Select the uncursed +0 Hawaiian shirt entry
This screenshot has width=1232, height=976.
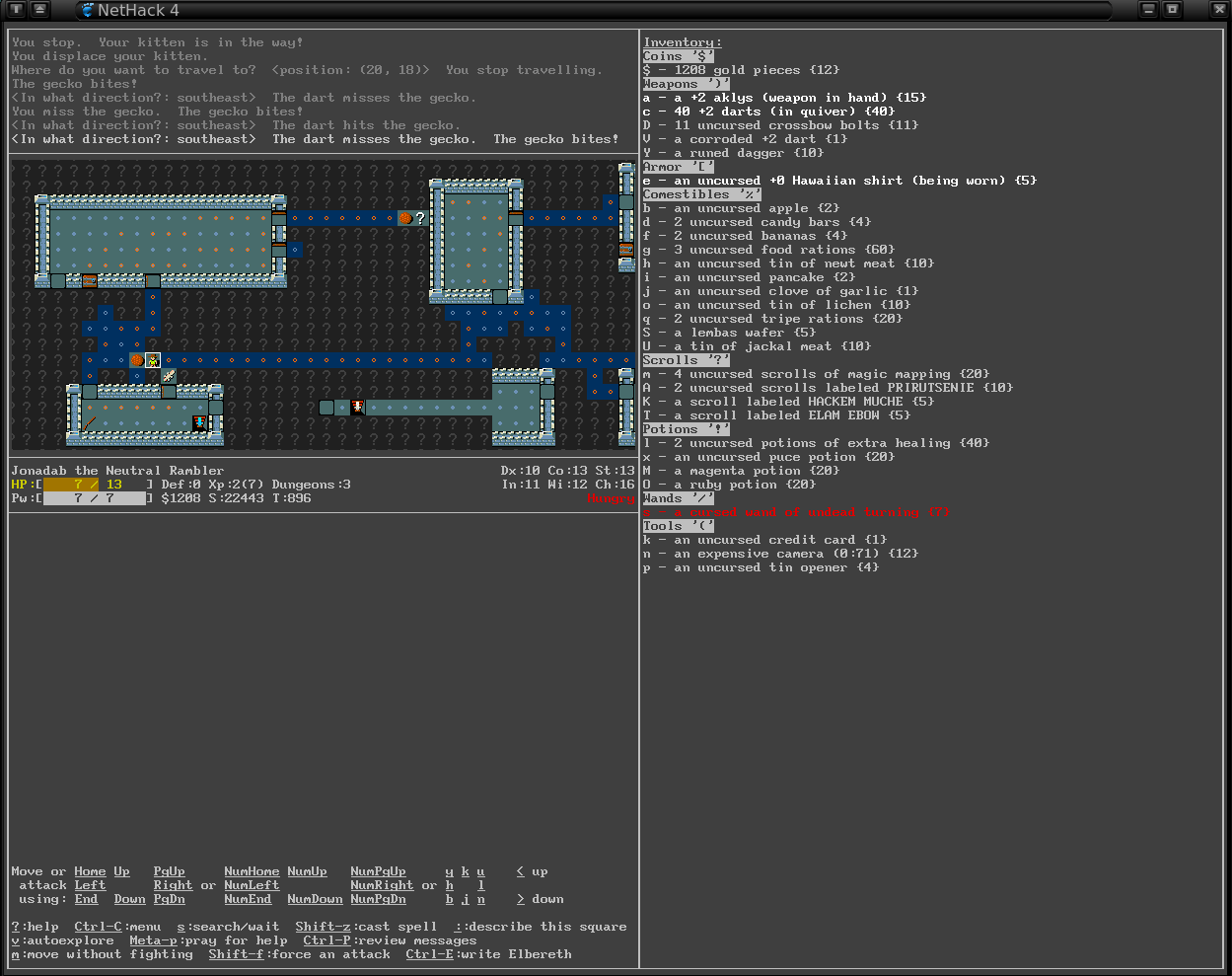(839, 181)
